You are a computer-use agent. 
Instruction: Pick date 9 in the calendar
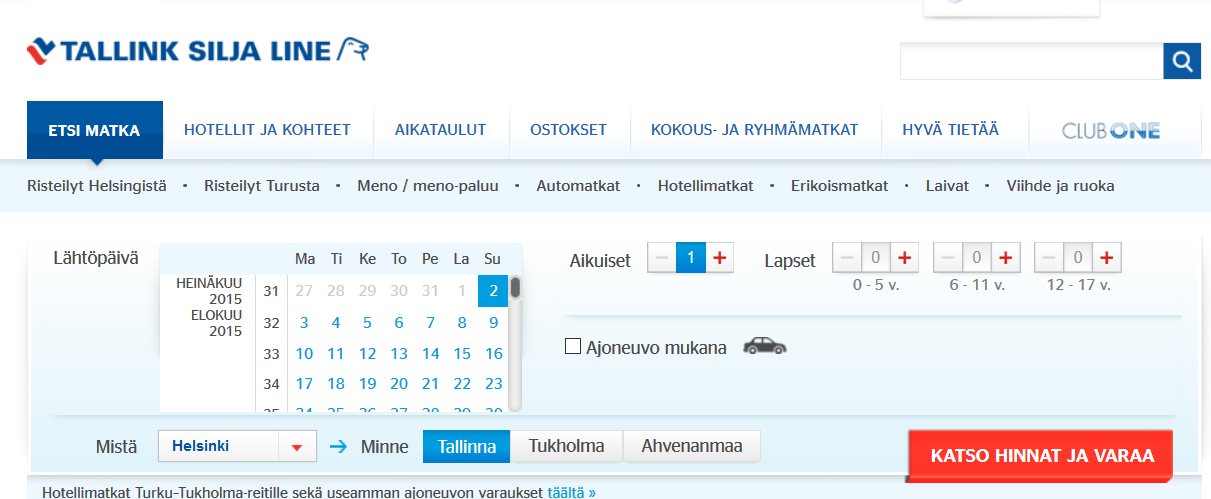493,323
